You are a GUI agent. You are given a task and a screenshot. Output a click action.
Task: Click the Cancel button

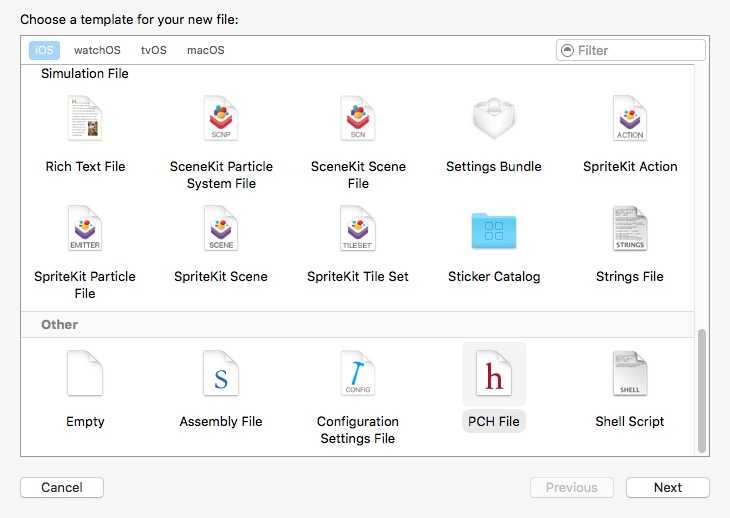pyautogui.click(x=62, y=487)
